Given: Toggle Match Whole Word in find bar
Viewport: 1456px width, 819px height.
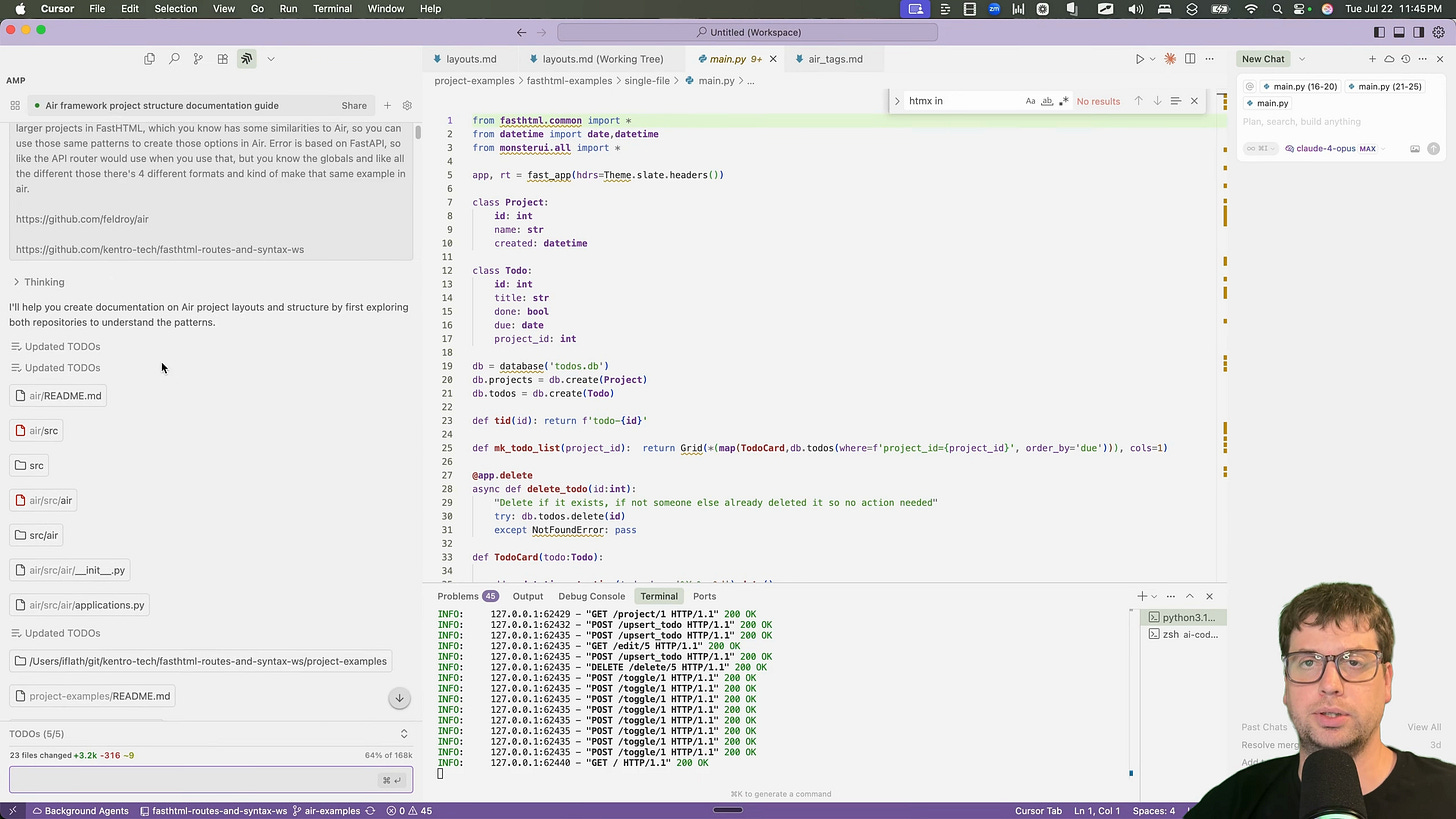Looking at the screenshot, I should [x=1047, y=101].
